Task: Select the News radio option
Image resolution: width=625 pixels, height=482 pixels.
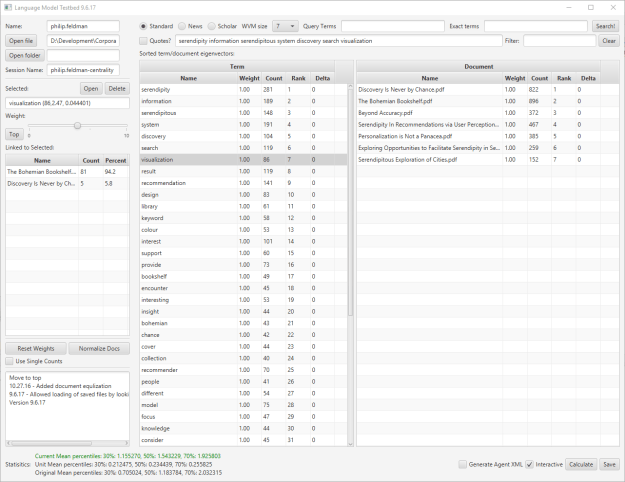Action: point(181,25)
